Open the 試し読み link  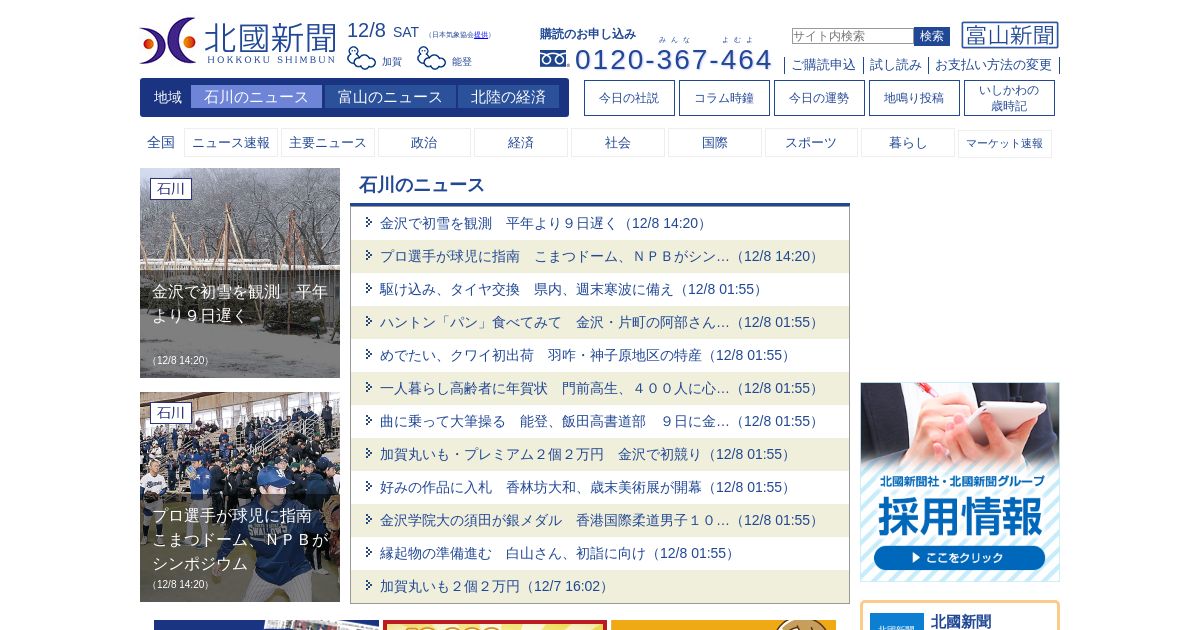pos(896,65)
